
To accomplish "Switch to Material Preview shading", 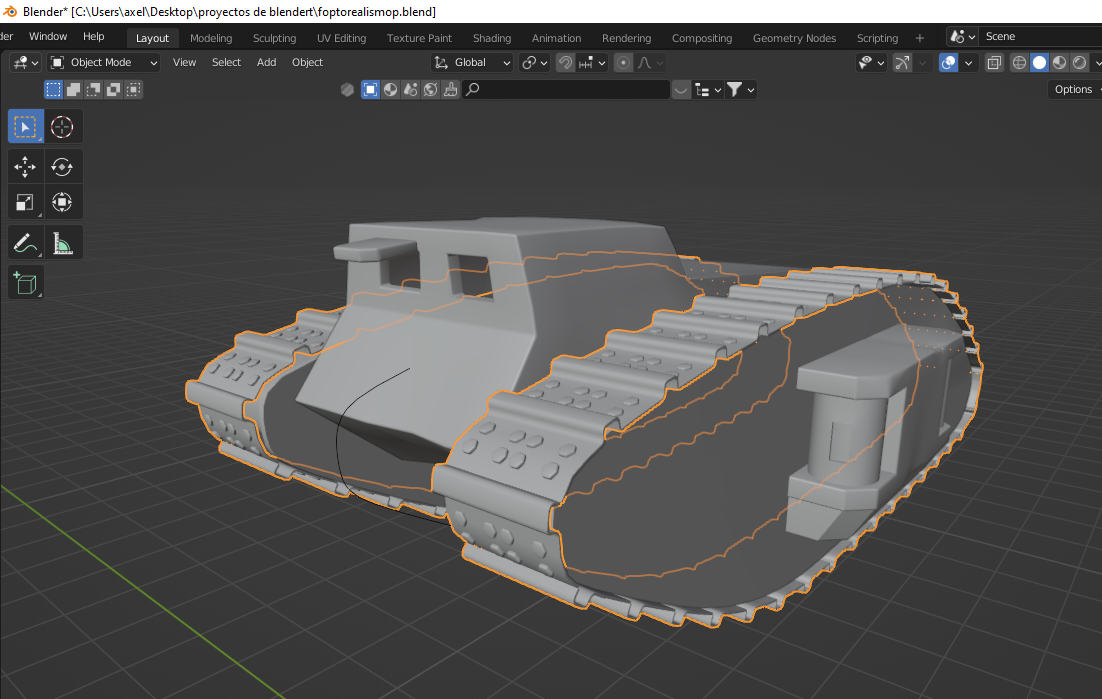I will tap(1059, 63).
